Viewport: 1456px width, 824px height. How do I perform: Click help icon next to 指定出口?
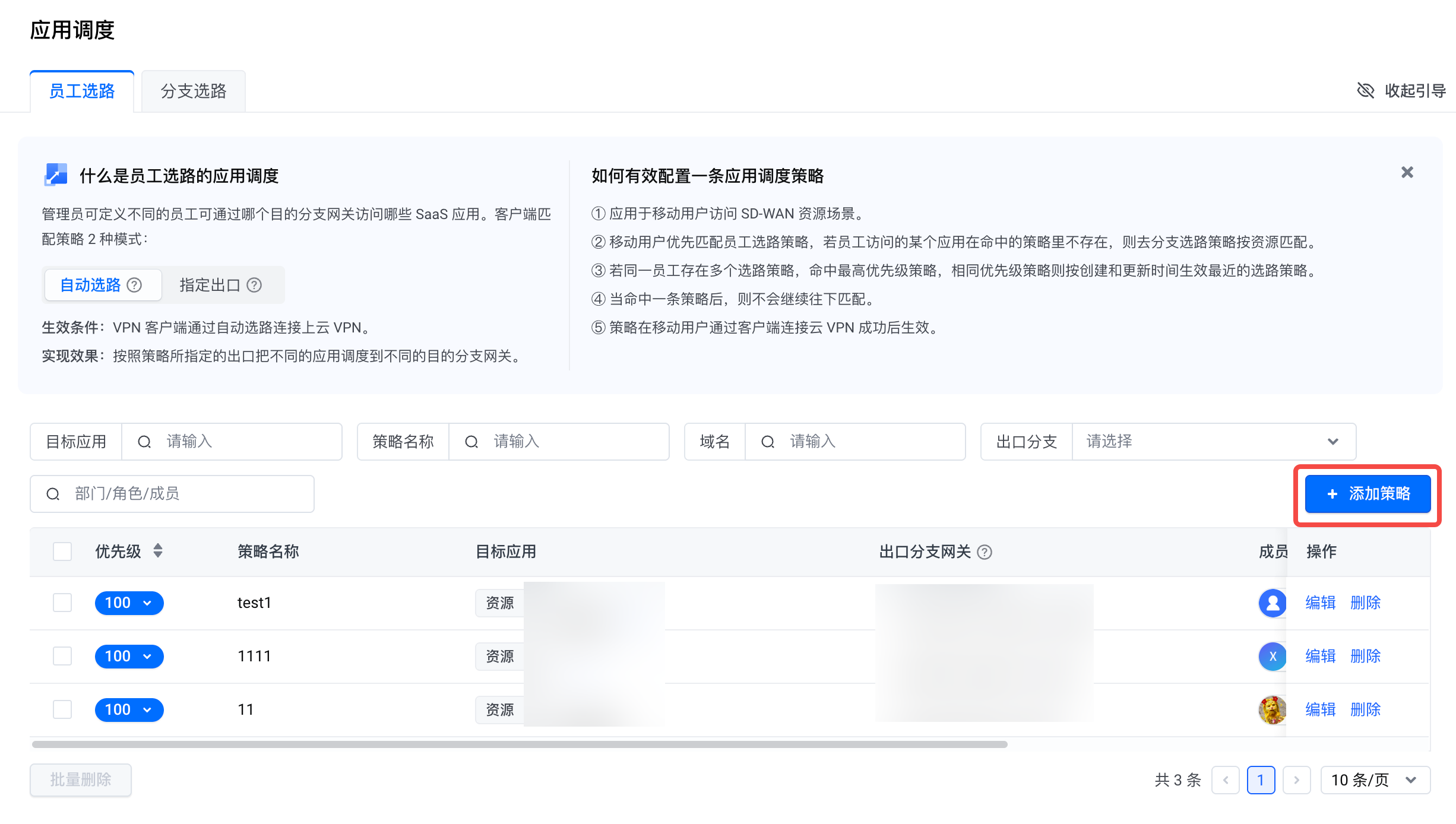[254, 285]
